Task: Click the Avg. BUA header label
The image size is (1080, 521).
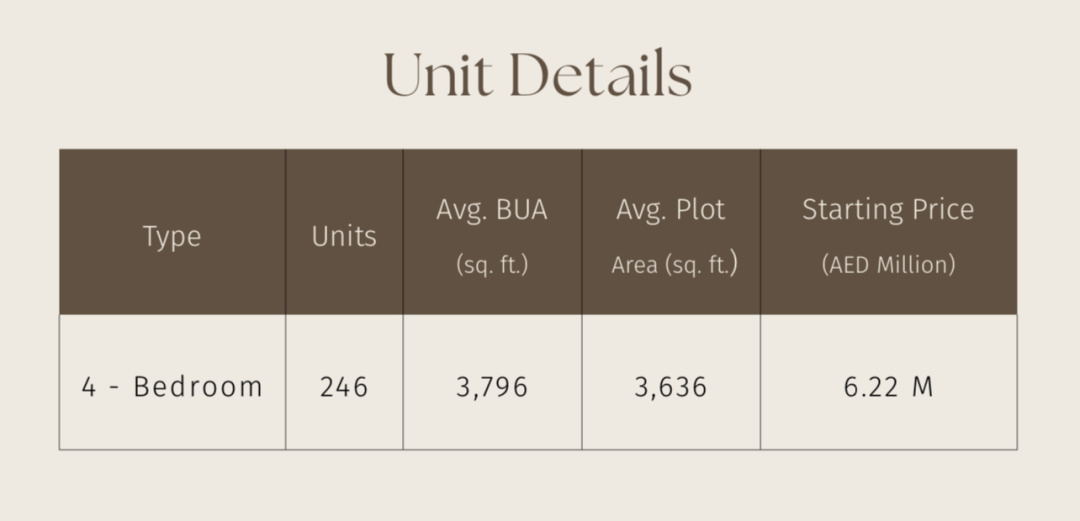Action: coord(492,210)
